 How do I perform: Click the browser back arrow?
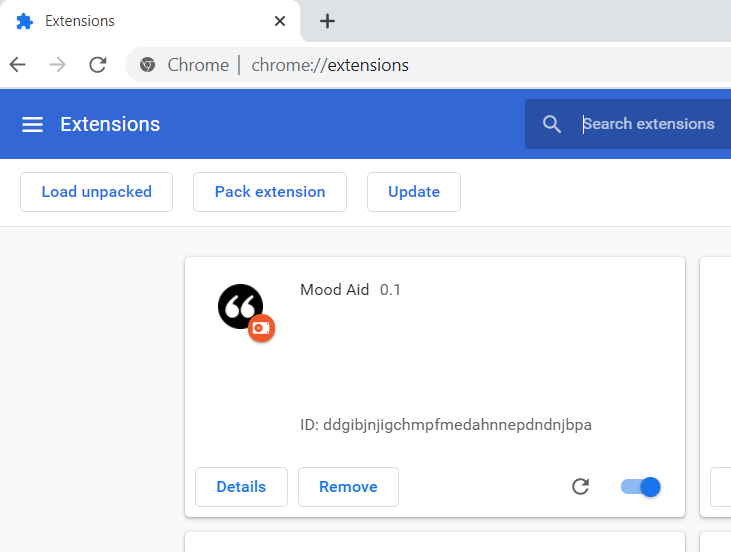click(18, 64)
